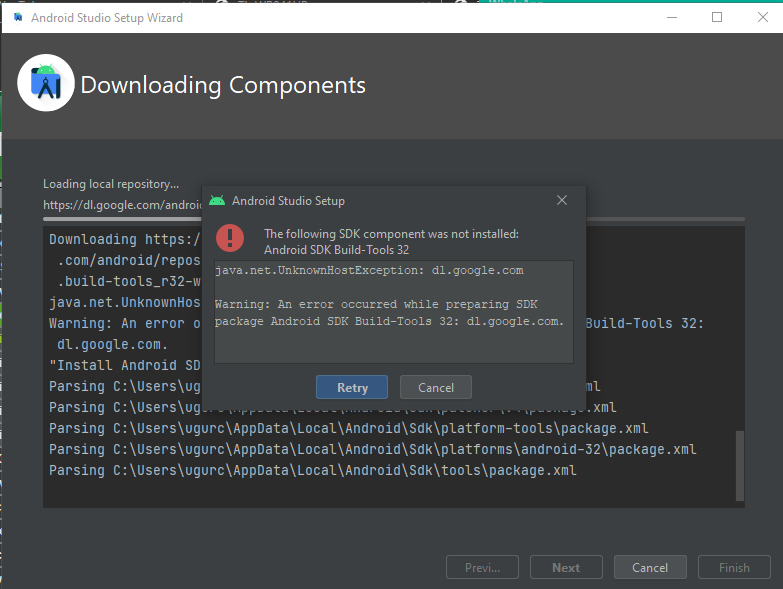
Task: Click 'The following SDK component was not installed' text
Action: point(391,234)
